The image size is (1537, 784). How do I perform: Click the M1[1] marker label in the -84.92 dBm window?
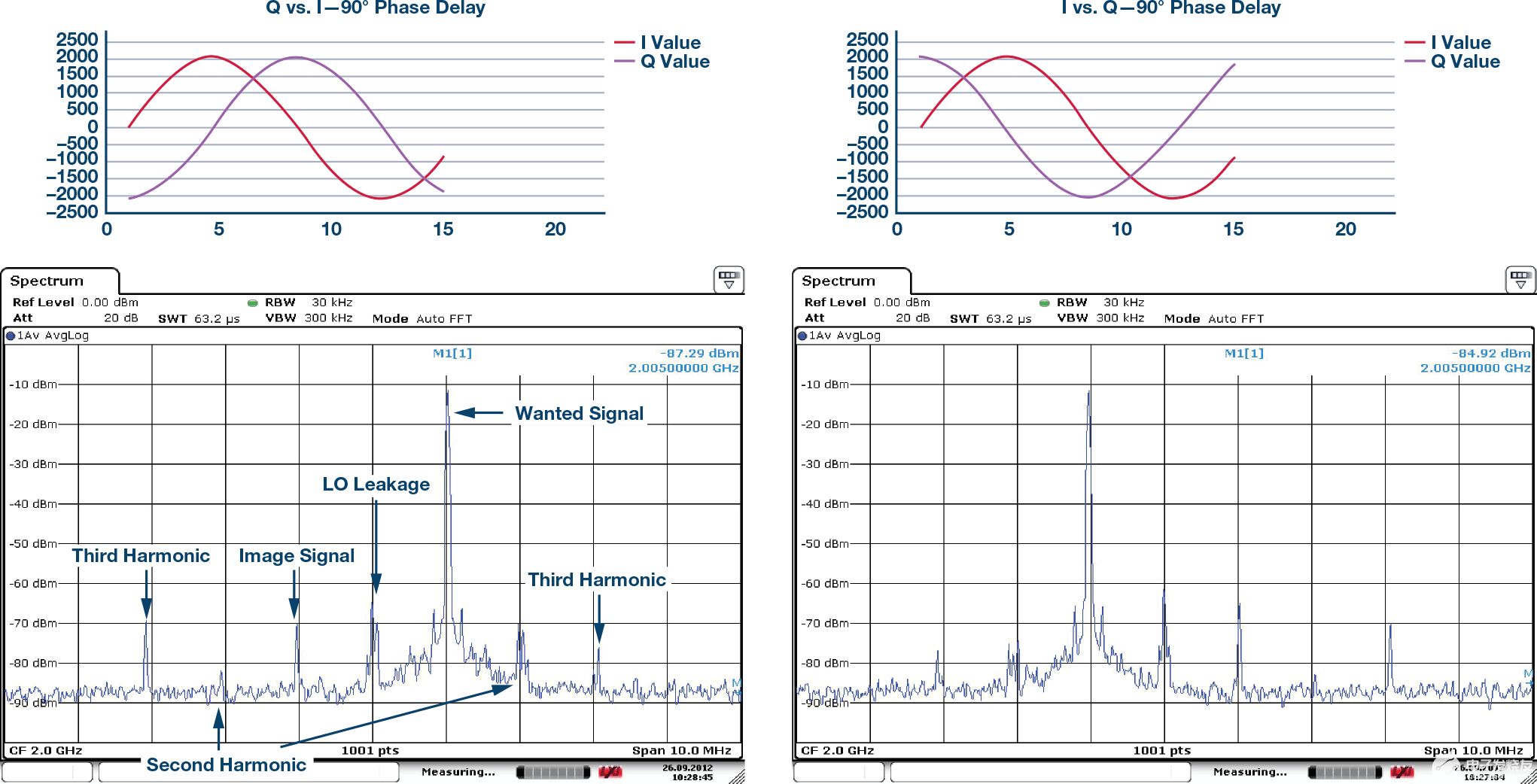point(1244,353)
